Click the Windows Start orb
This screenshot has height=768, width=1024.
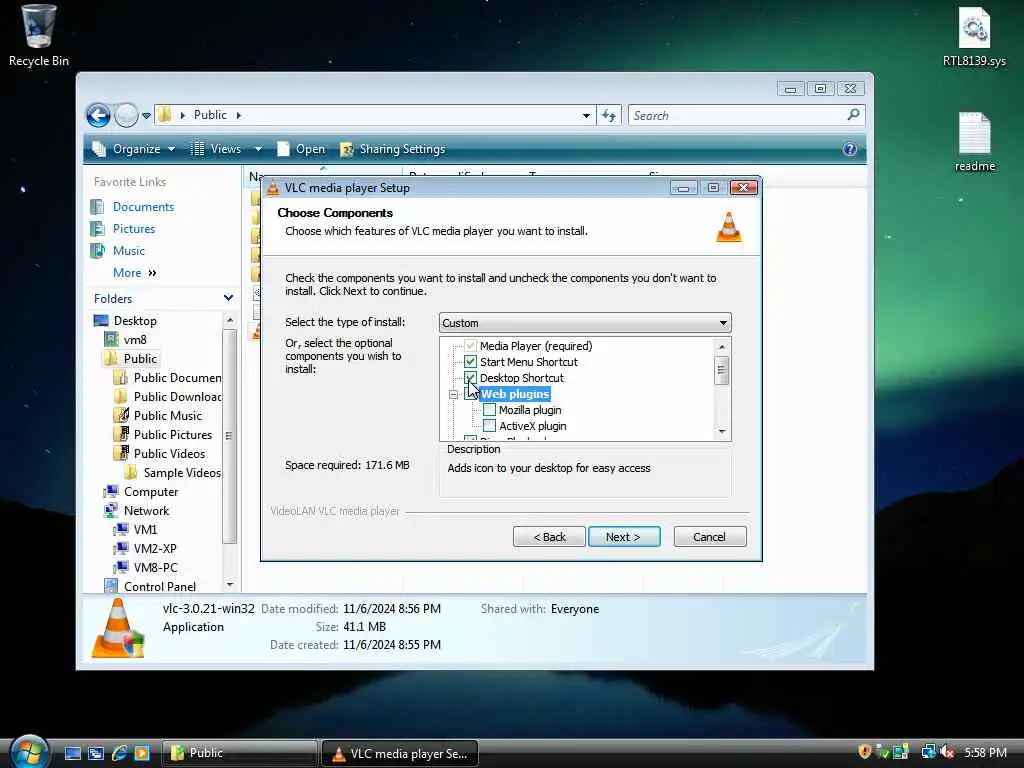29,752
